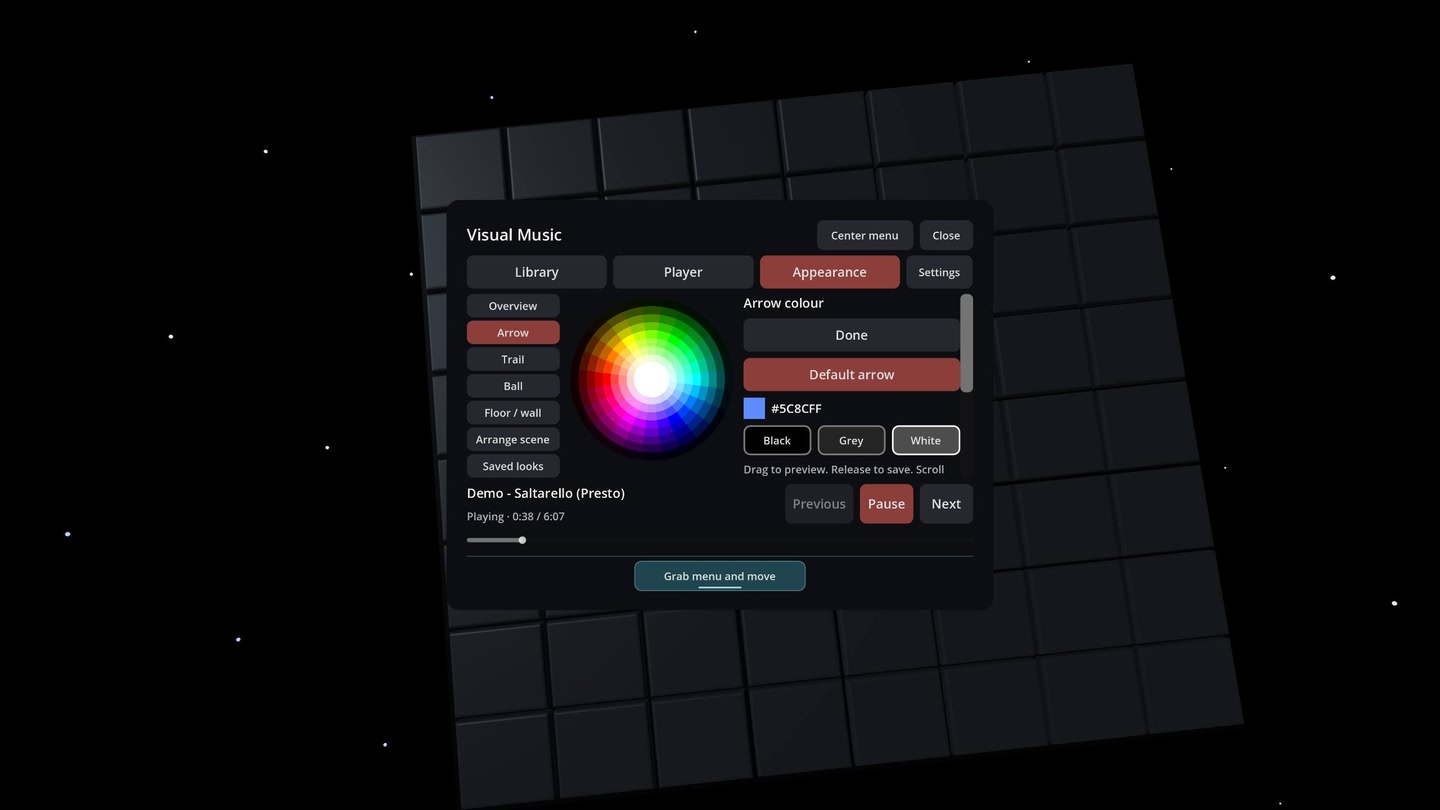Choose the Floor / wall section
Viewport: 1440px width, 810px height.
pos(513,413)
